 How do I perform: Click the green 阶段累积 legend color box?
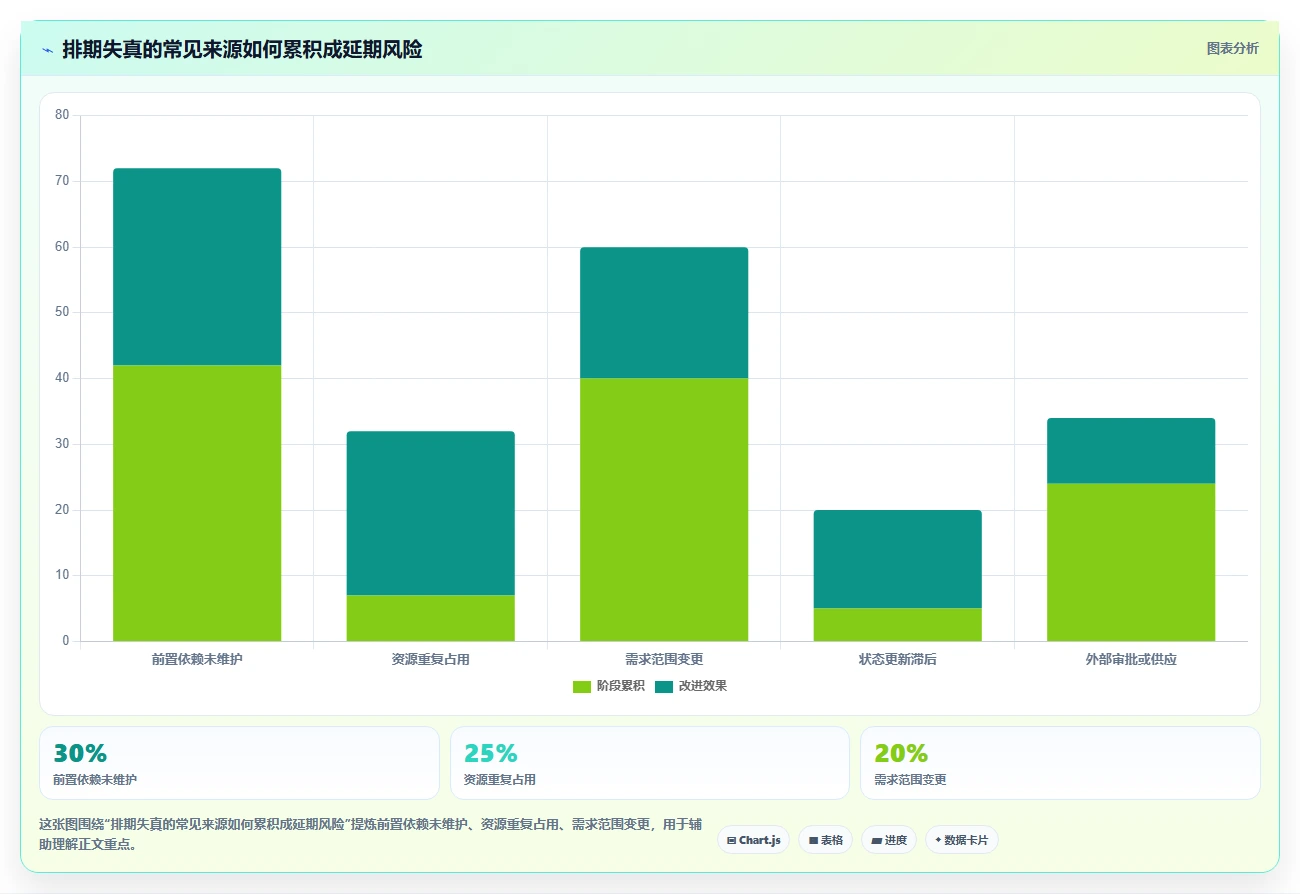[582, 686]
